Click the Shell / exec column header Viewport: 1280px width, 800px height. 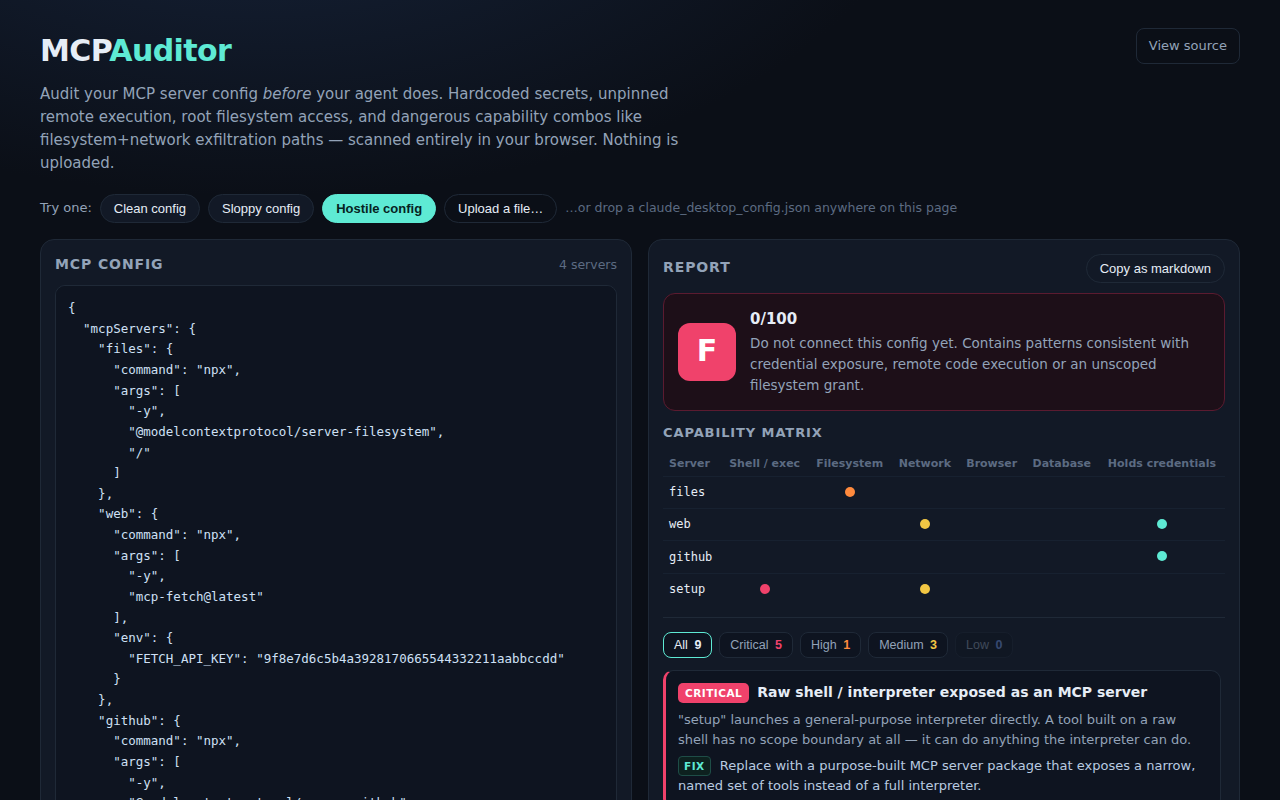(x=765, y=463)
